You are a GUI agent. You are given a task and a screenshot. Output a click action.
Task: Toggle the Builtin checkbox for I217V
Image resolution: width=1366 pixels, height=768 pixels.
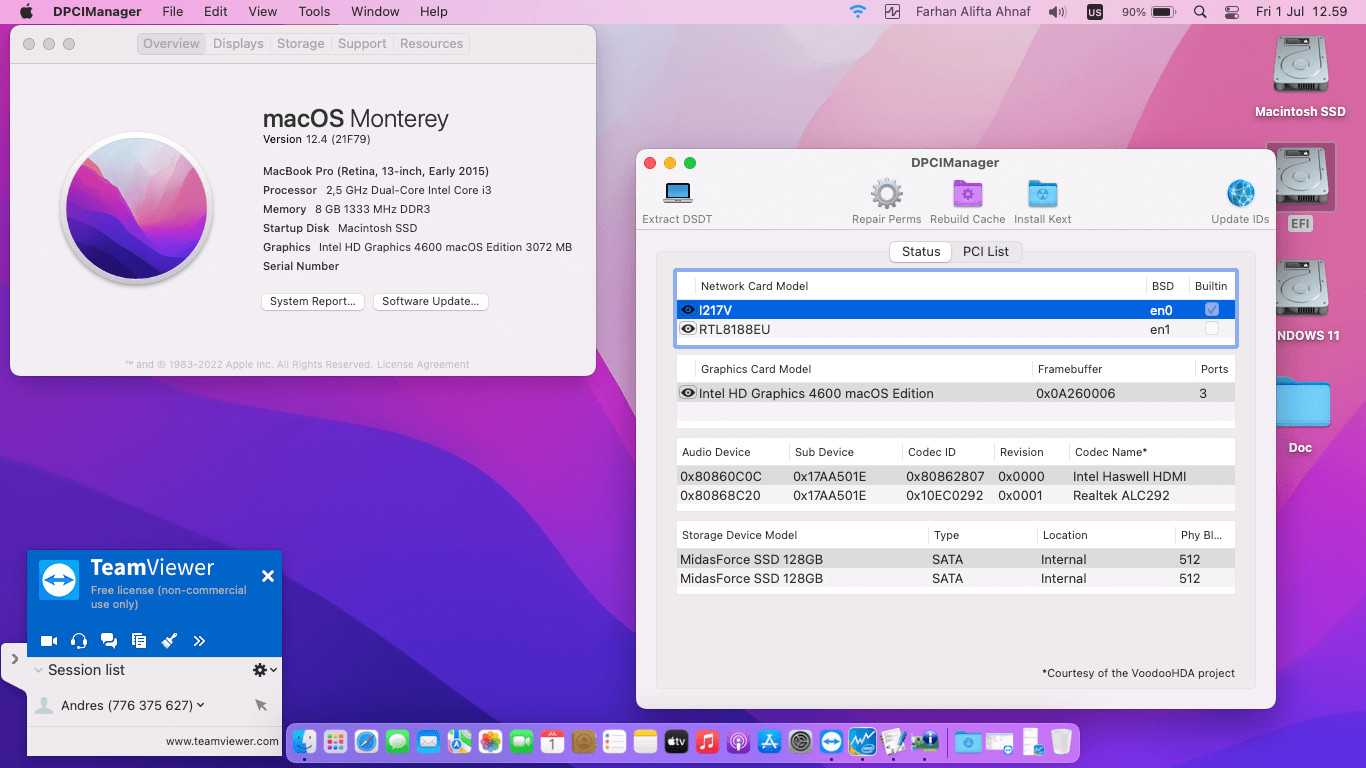coord(1212,310)
